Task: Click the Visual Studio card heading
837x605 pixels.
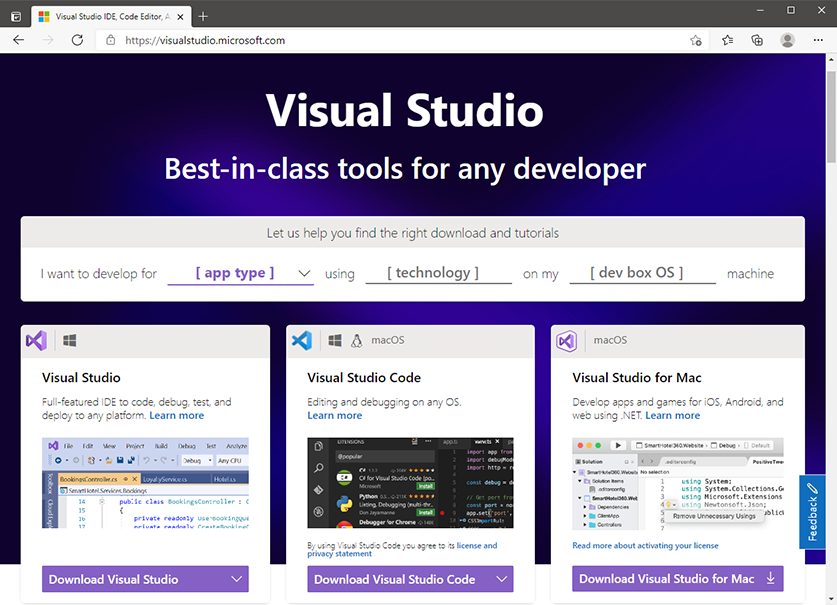Action: click(81, 378)
